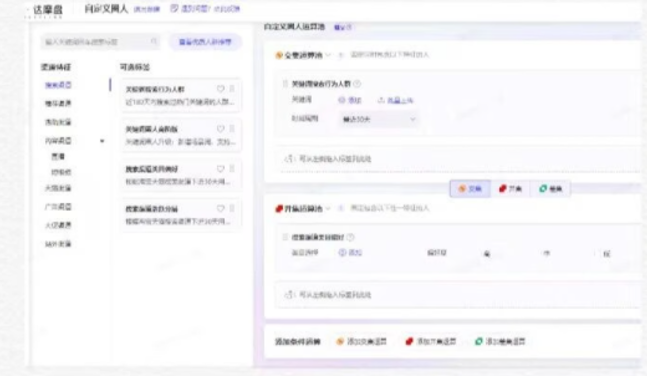Click the drag handle on the third tag card
The image size is (647, 376).
pos(232,168)
